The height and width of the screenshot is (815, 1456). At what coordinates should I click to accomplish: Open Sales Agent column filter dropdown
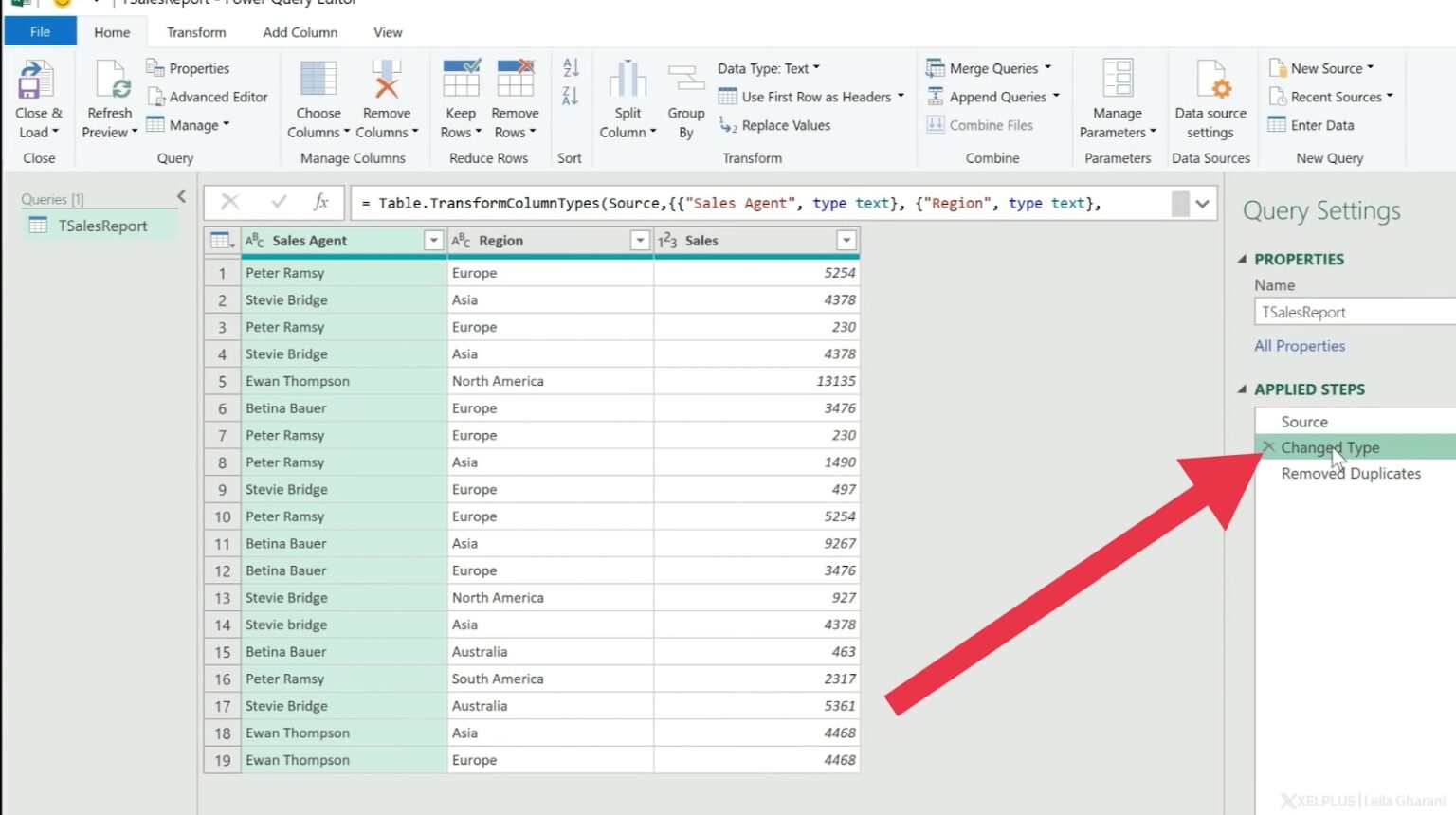[x=433, y=241]
